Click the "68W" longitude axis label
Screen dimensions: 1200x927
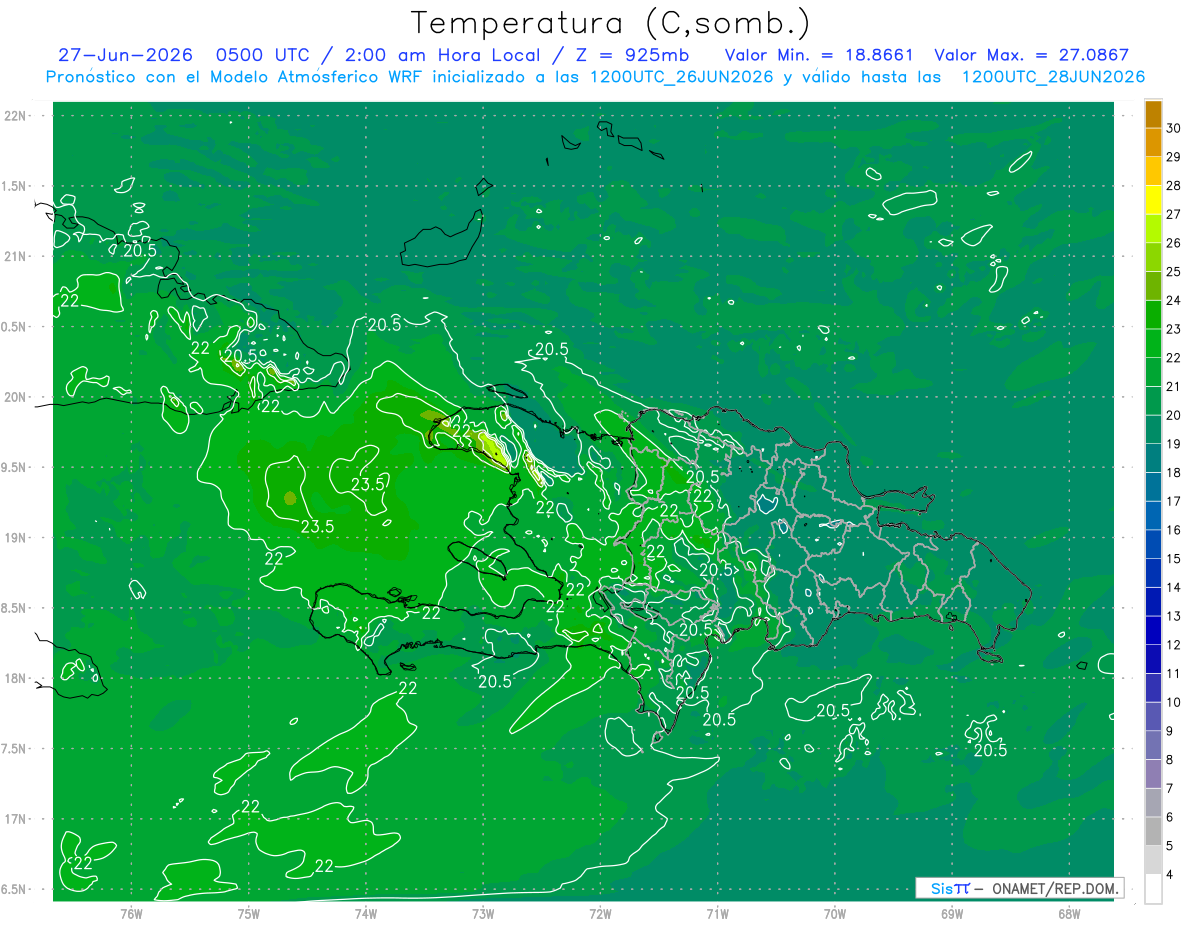coord(1069,914)
